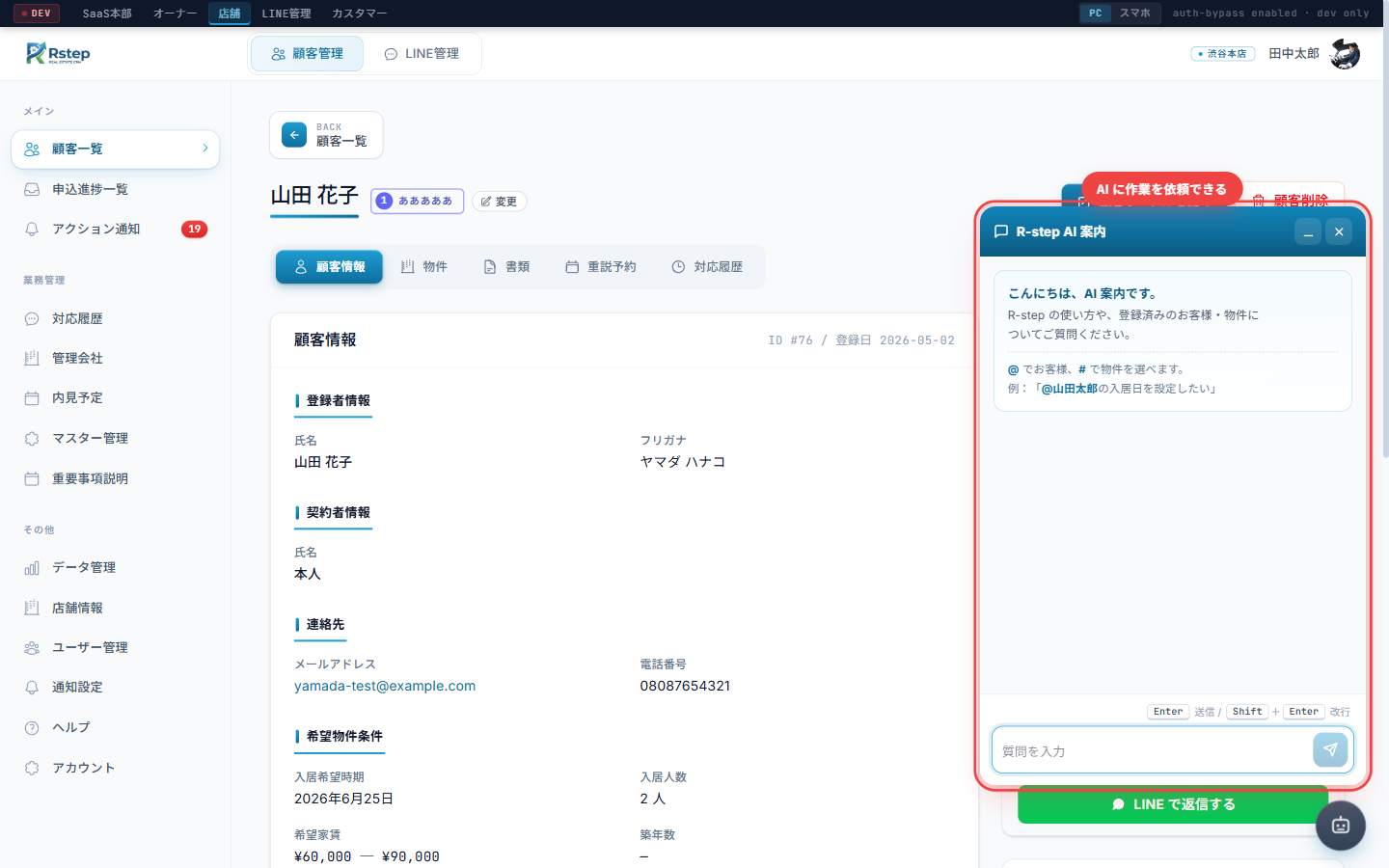Open 内見予定 calendar item

pos(115,397)
